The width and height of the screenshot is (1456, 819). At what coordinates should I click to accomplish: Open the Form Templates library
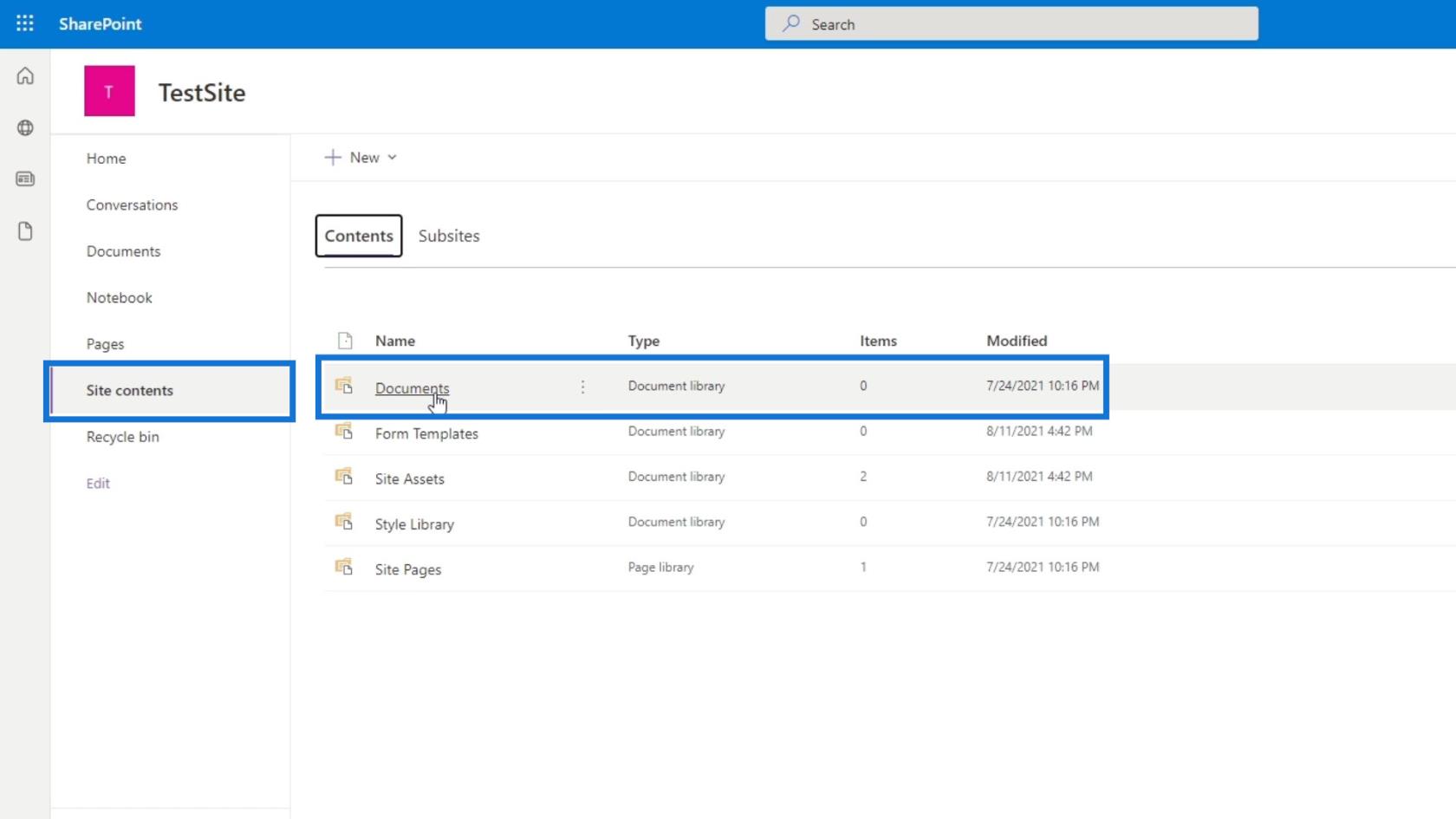tap(426, 433)
